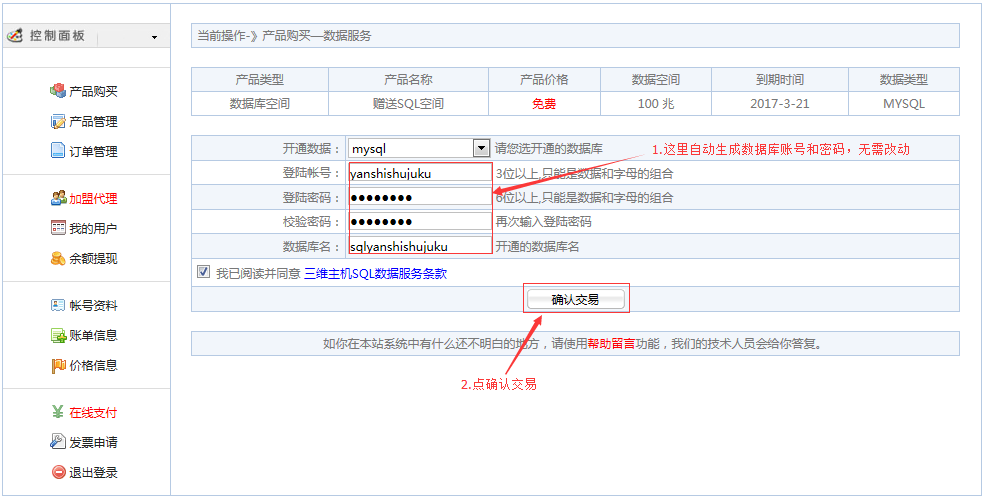Click the 发票申请 icon in sidebar

[58, 442]
